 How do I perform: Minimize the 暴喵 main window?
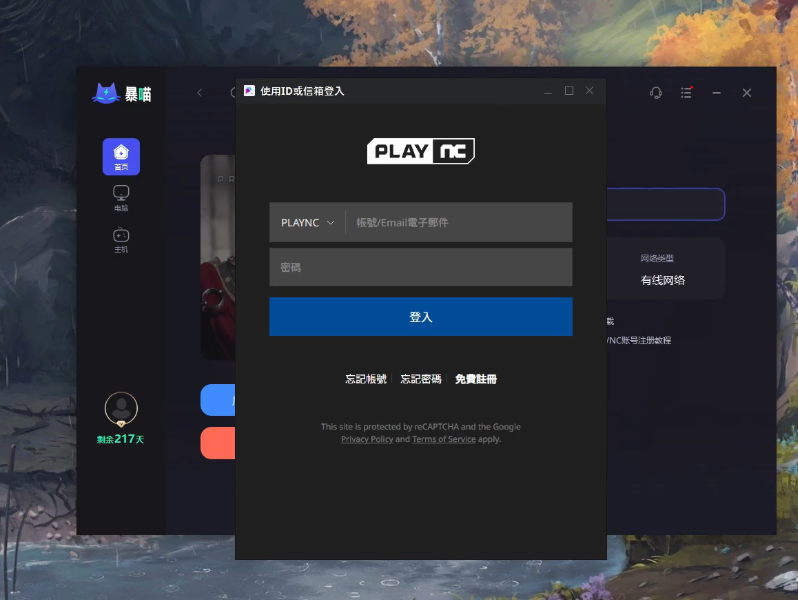coord(717,93)
